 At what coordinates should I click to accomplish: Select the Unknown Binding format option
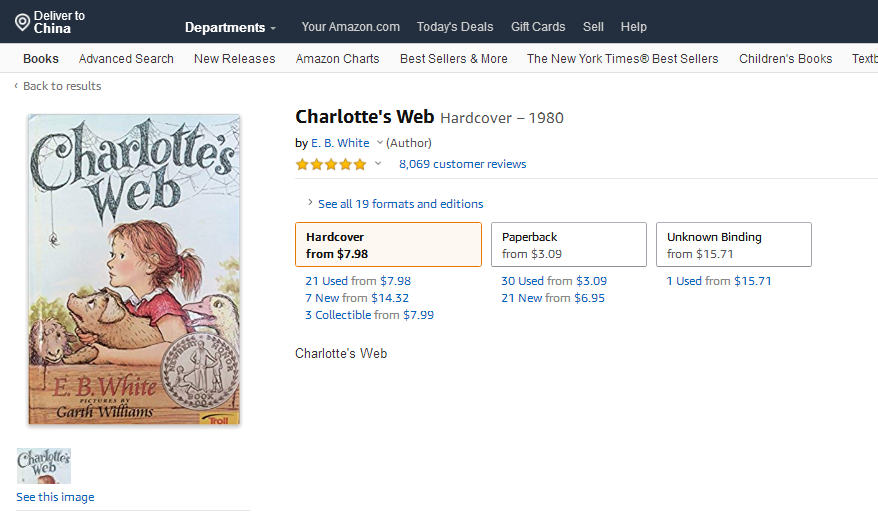734,245
